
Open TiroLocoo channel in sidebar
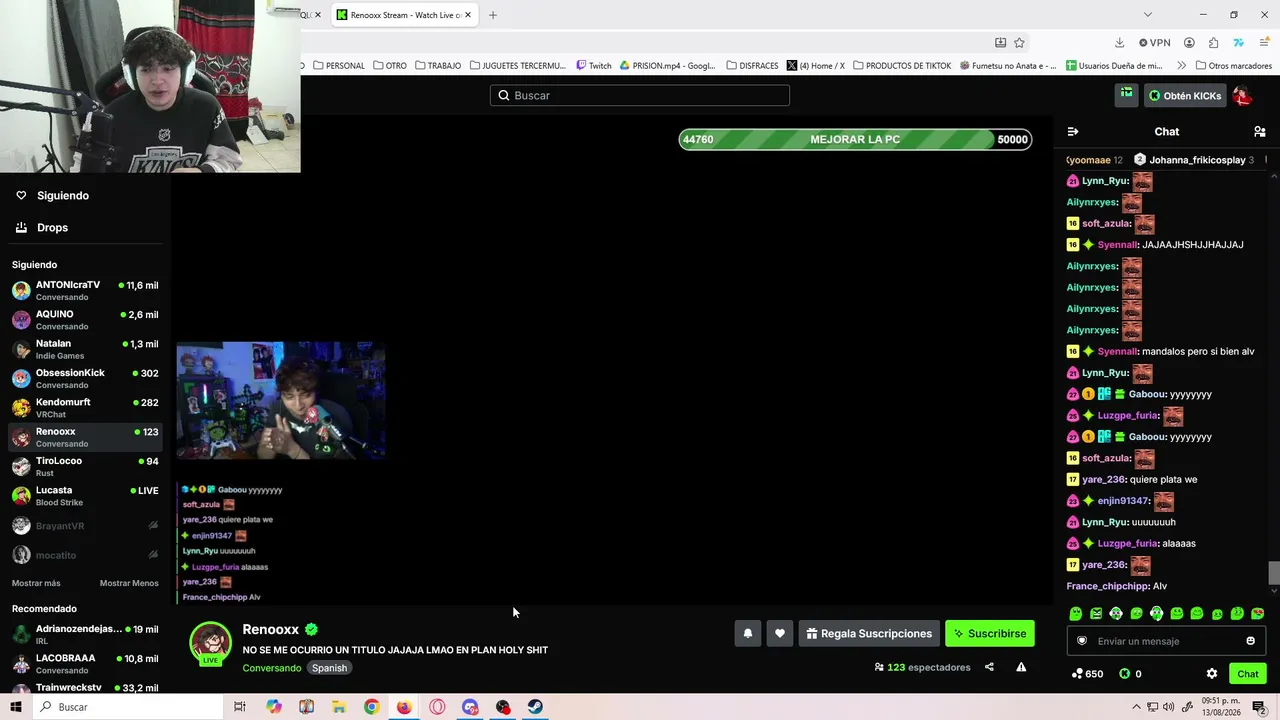click(x=85, y=466)
